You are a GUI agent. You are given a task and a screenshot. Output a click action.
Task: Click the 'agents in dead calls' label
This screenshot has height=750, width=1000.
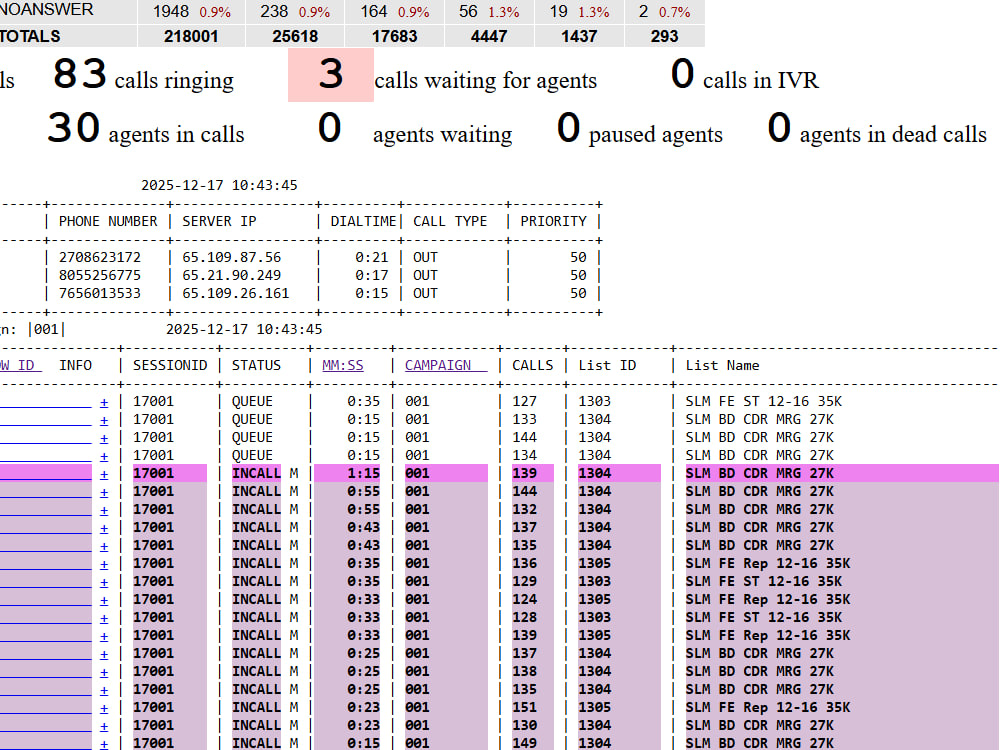click(x=893, y=135)
